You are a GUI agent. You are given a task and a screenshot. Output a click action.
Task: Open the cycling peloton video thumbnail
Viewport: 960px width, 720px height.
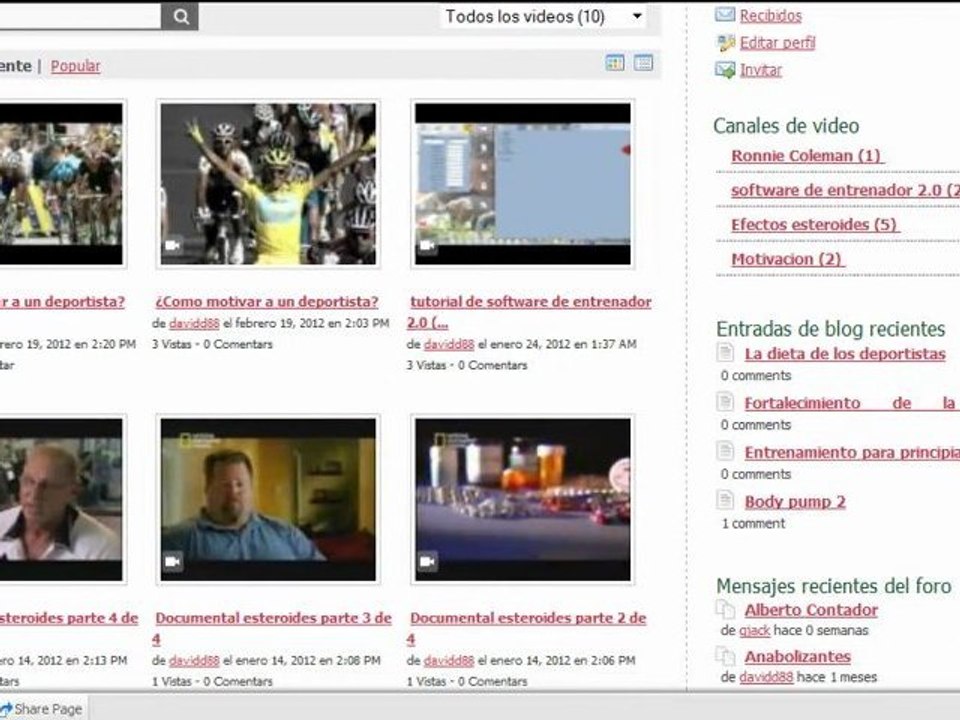[61, 184]
